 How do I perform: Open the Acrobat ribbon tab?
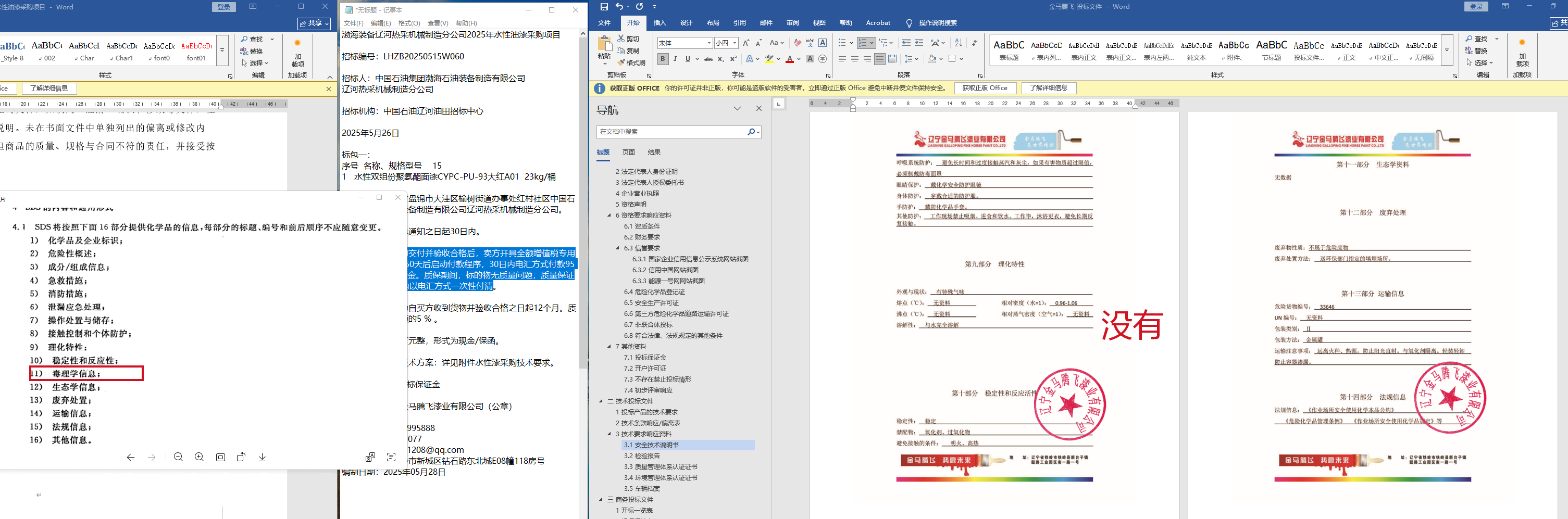coord(878,23)
